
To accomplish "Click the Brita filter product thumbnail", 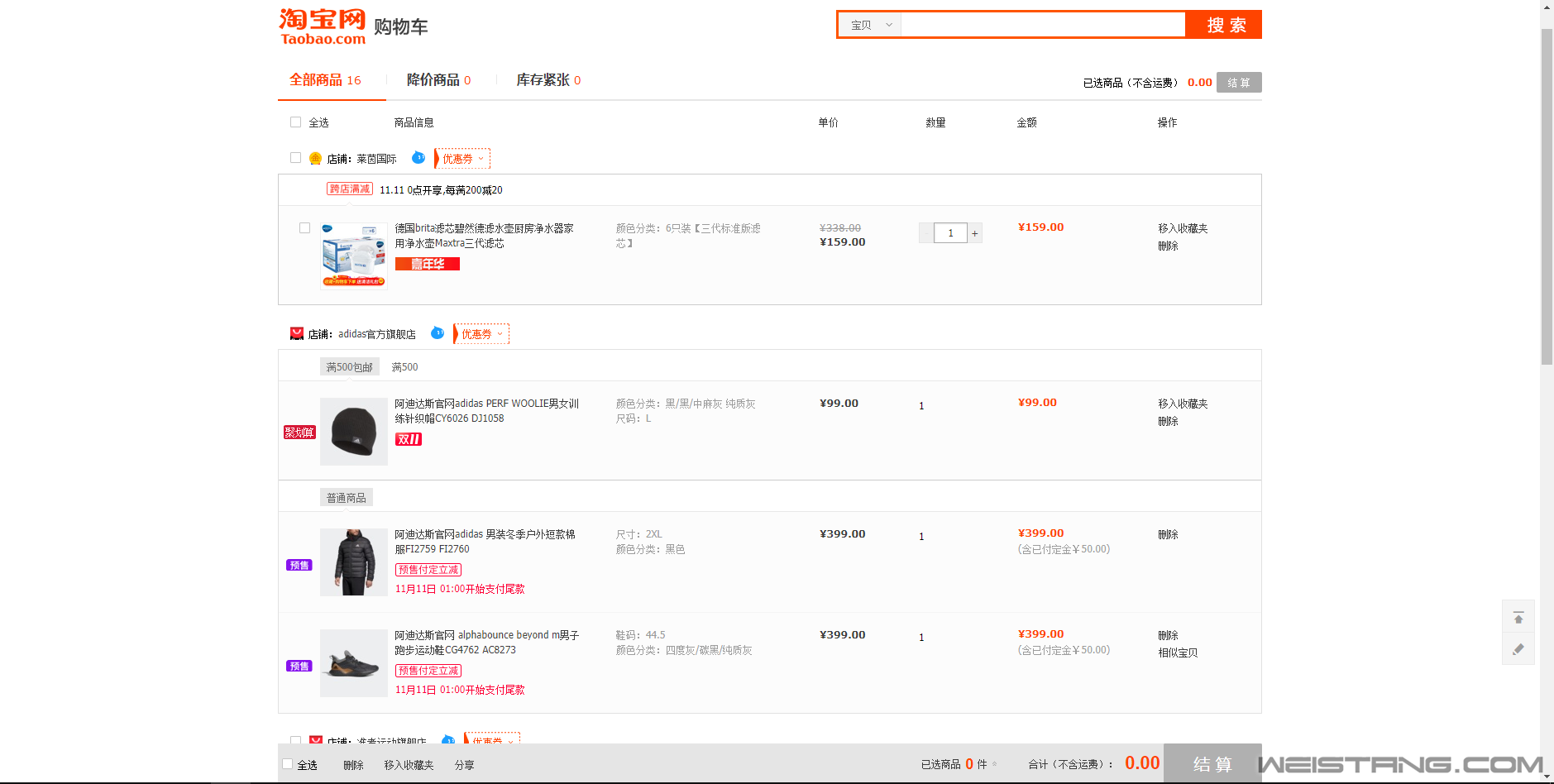I will coord(354,256).
